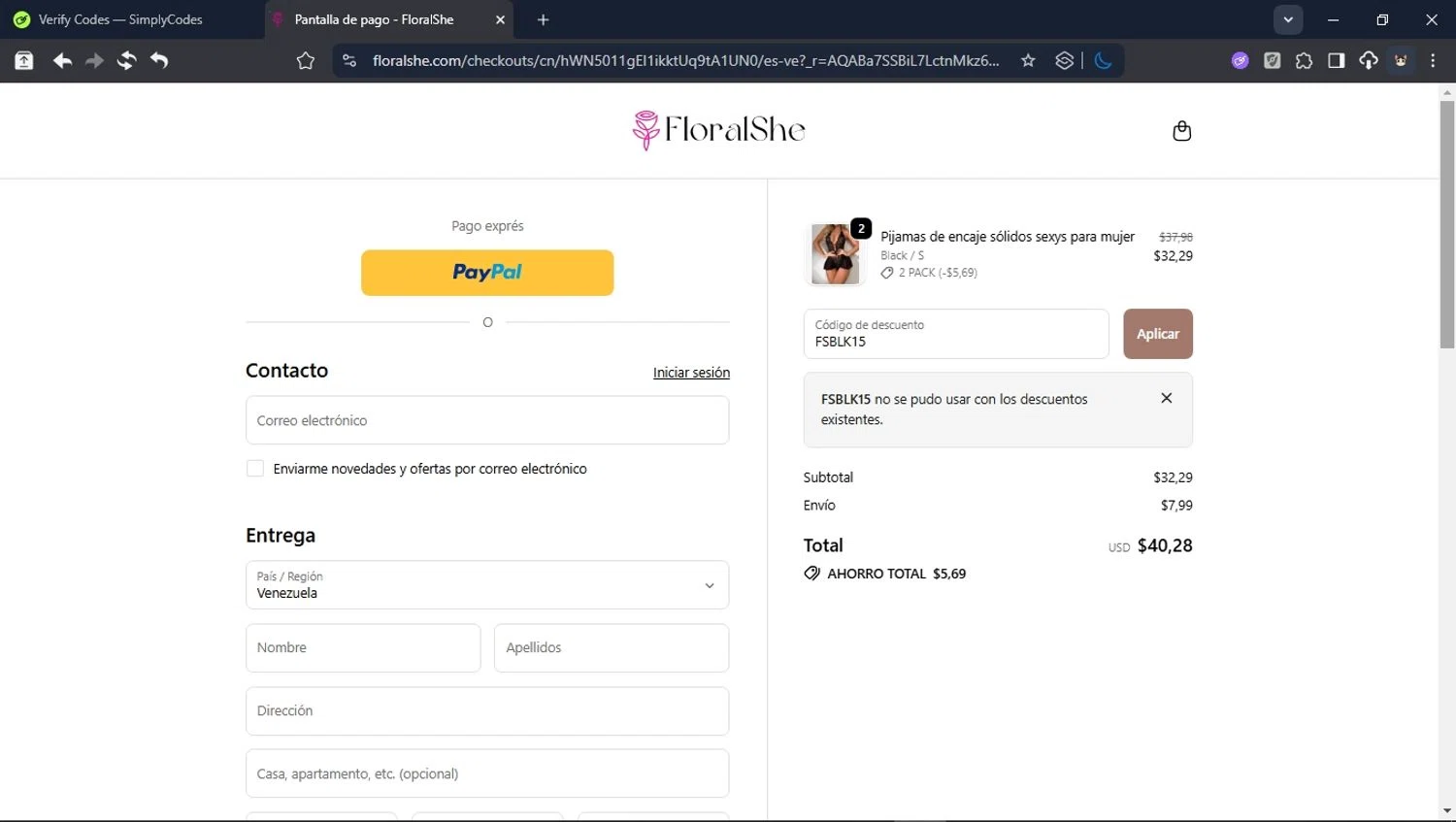Check Enviarme novedades y ofertas checkbox
The height and width of the screenshot is (822, 1456).
click(255, 469)
